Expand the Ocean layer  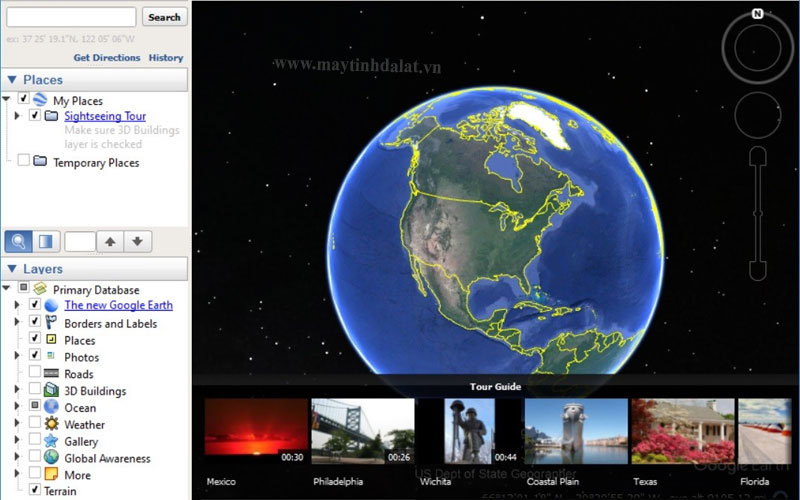click(17, 406)
